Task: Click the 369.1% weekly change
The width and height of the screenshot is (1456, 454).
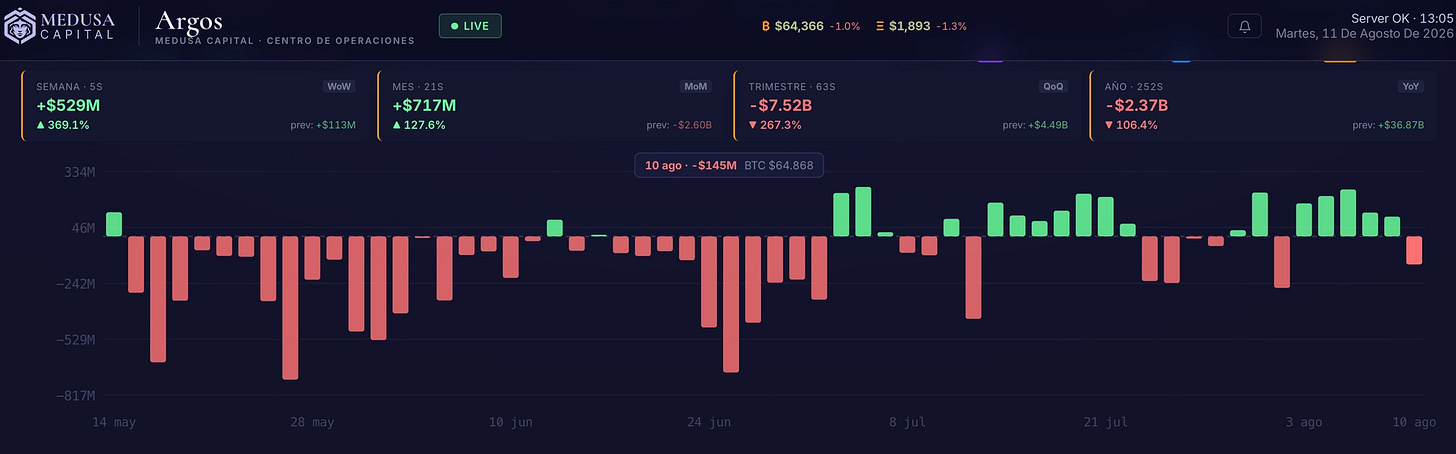Action: click(63, 125)
